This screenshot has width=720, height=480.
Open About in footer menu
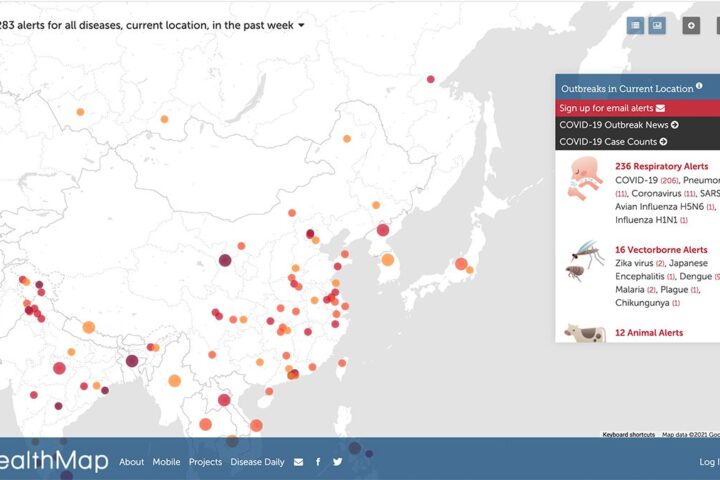(131, 462)
